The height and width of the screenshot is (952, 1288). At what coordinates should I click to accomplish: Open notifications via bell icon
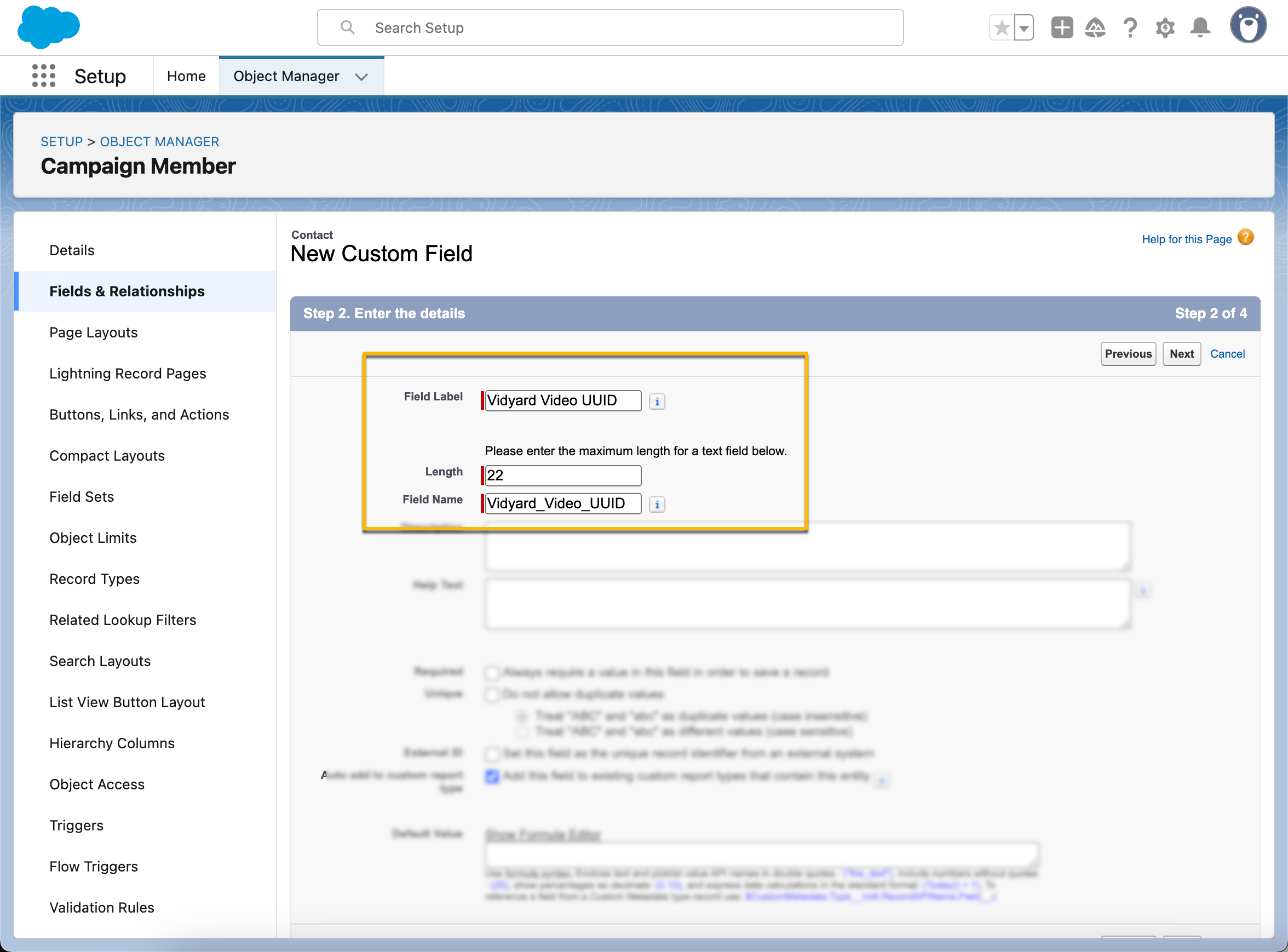[1199, 27]
